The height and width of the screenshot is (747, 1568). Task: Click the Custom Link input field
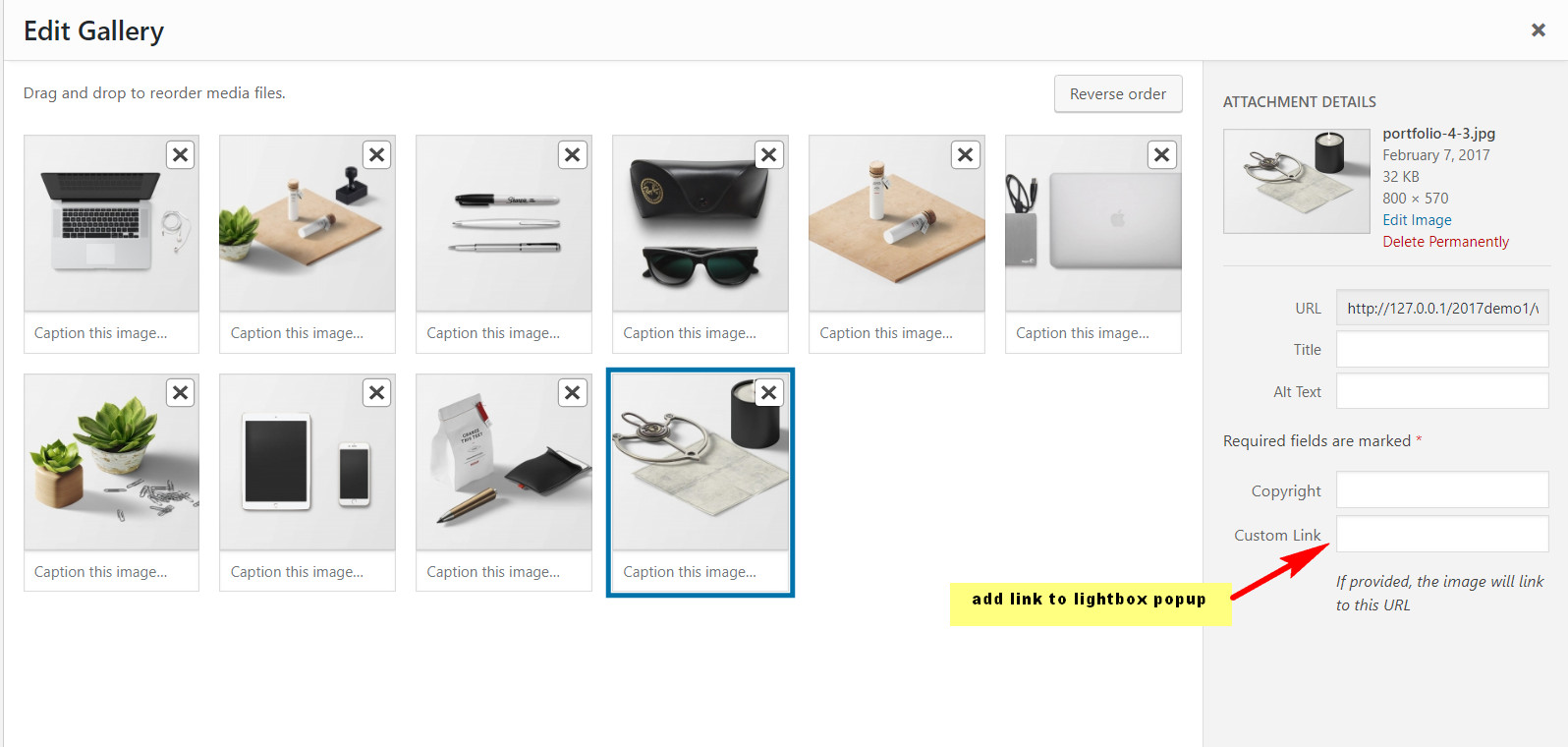[x=1442, y=535]
